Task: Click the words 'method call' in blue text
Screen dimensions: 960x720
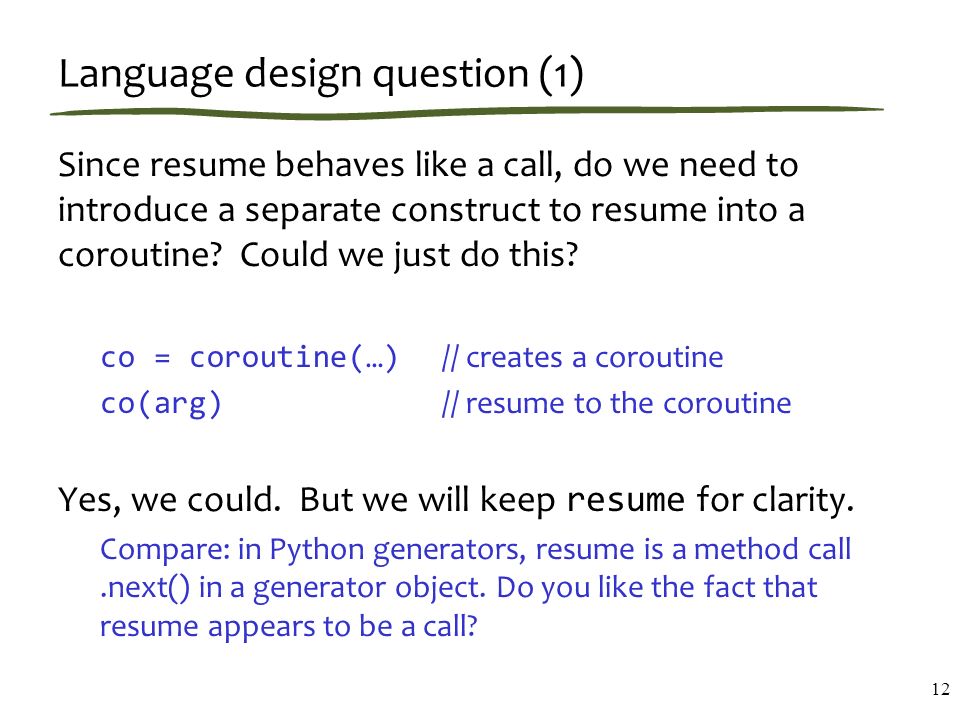Action: pyautogui.click(x=772, y=549)
